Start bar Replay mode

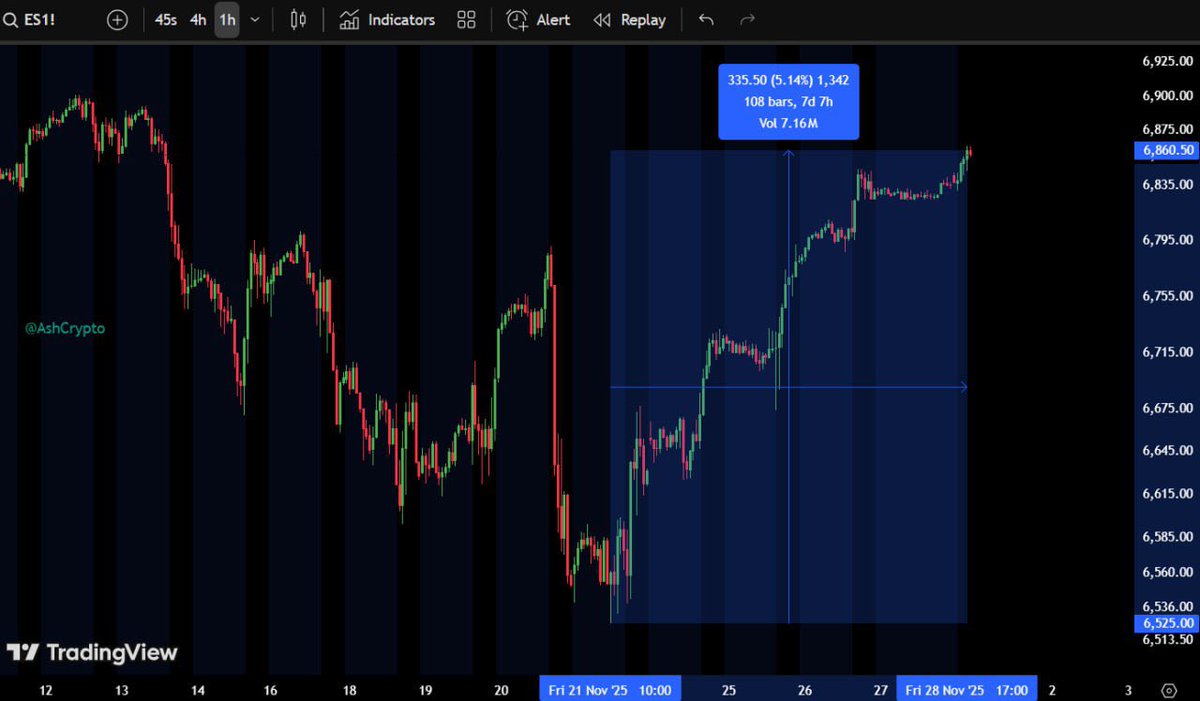[x=629, y=20]
